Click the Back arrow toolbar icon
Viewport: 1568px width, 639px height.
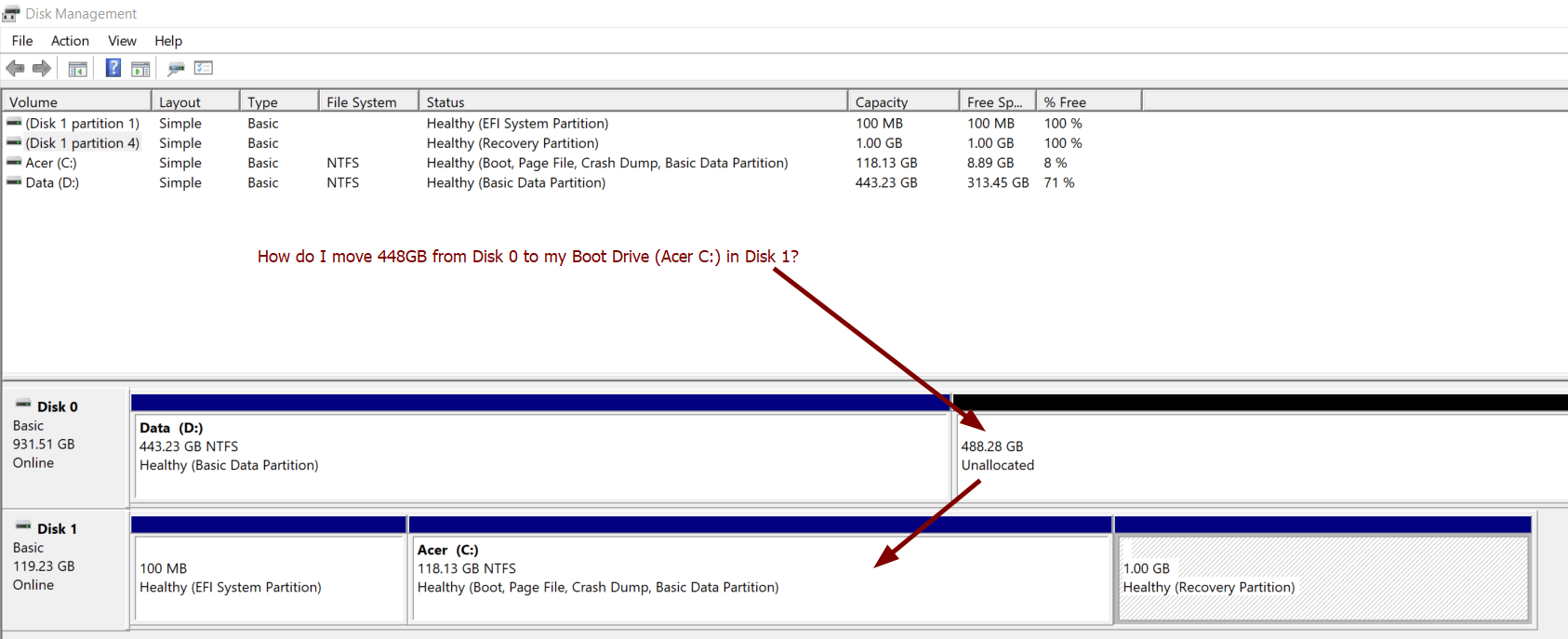point(15,68)
